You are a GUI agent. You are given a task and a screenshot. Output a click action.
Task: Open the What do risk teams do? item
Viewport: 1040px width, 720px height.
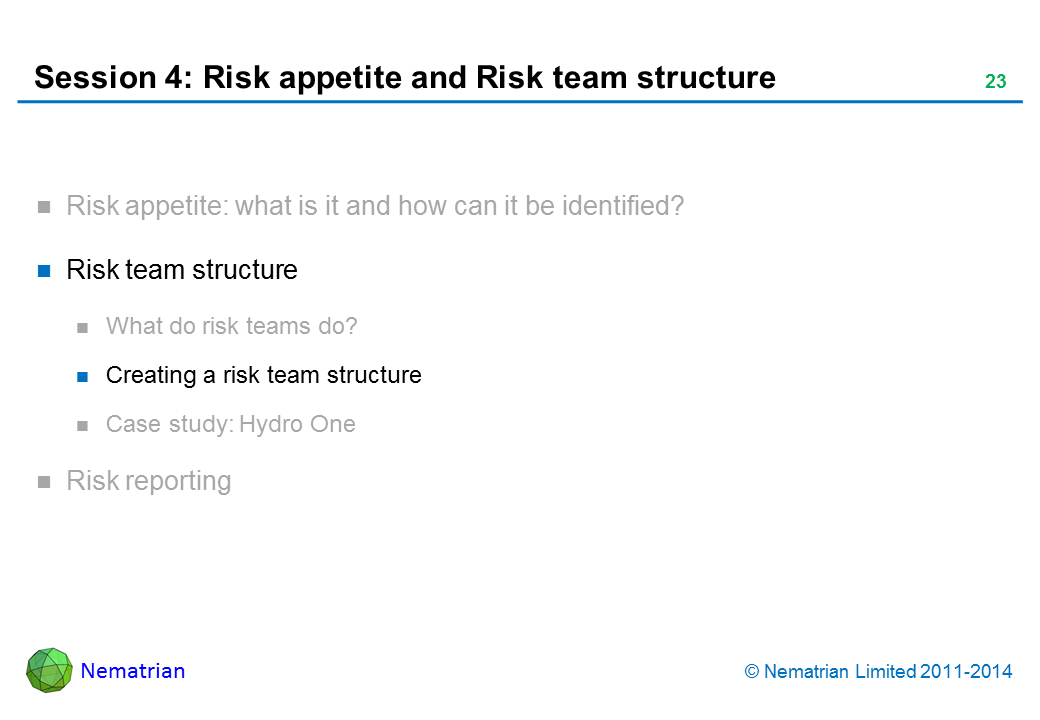tap(231, 326)
